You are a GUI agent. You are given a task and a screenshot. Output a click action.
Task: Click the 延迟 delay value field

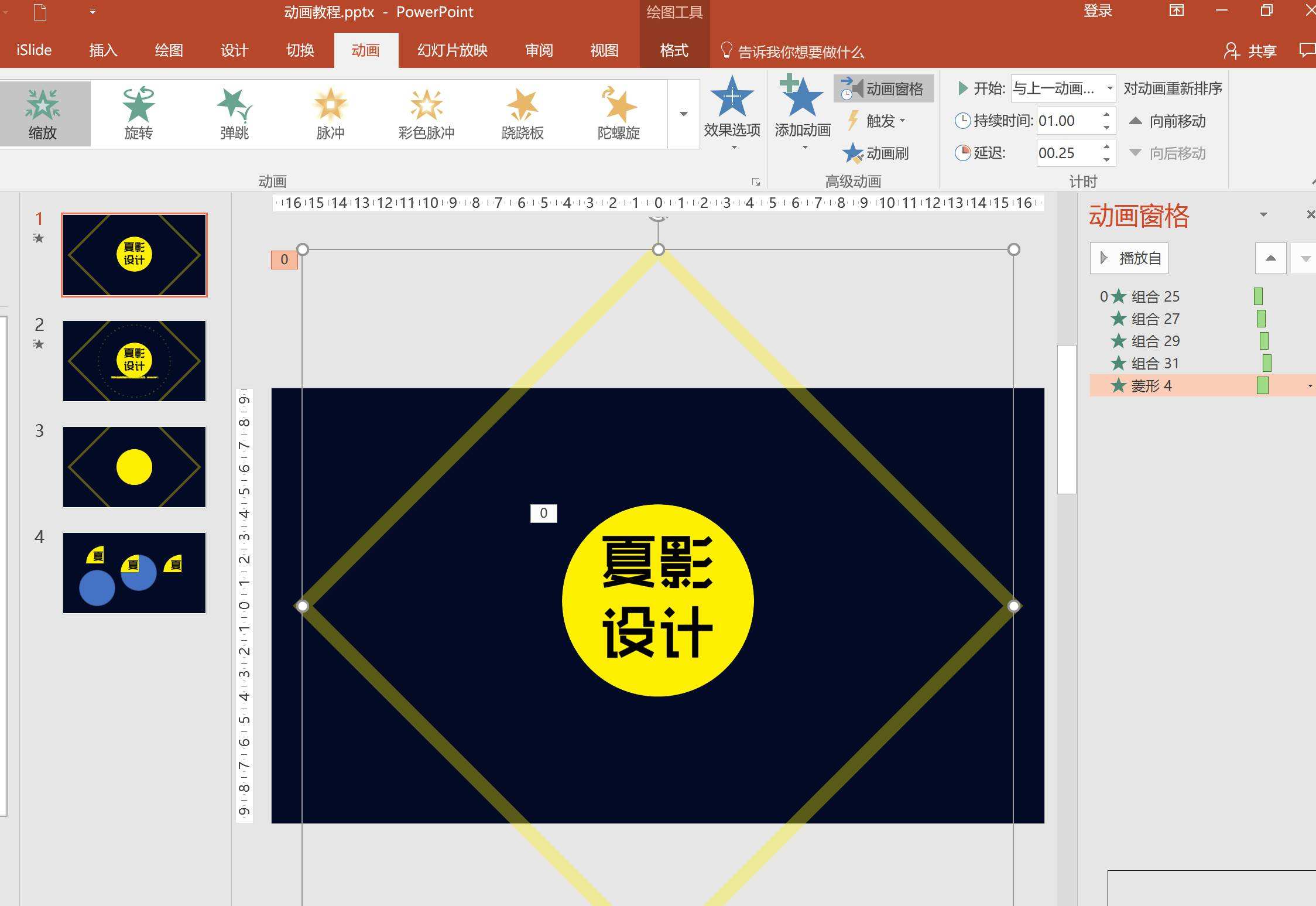click(x=1068, y=153)
